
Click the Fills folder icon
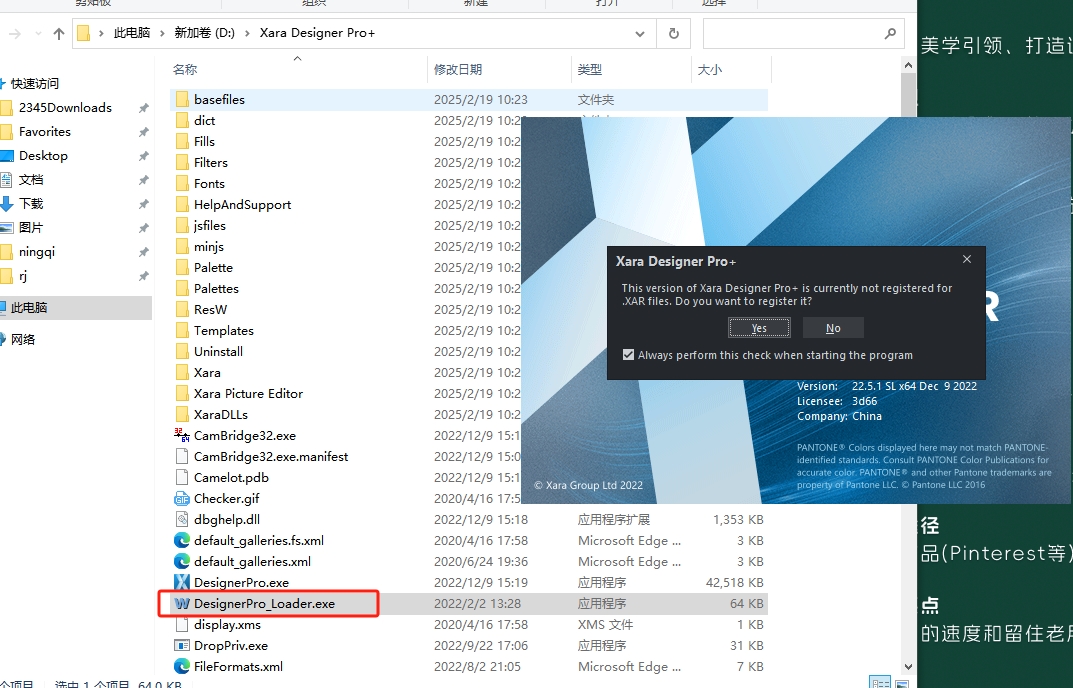(x=182, y=142)
